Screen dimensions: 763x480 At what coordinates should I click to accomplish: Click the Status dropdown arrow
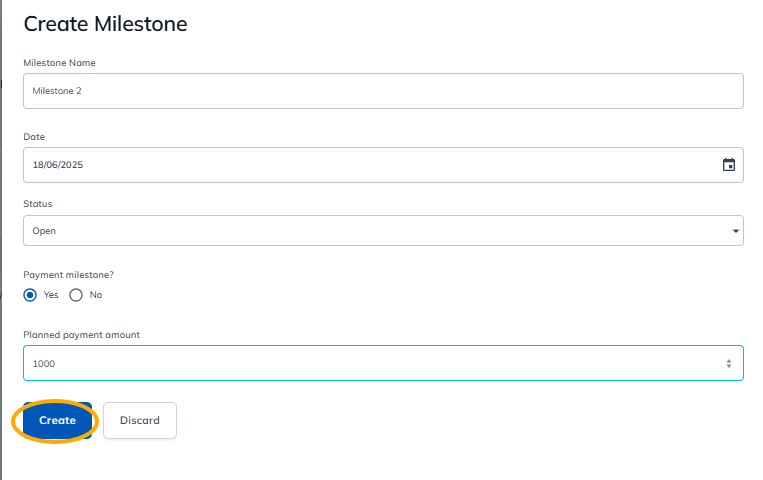tap(736, 231)
